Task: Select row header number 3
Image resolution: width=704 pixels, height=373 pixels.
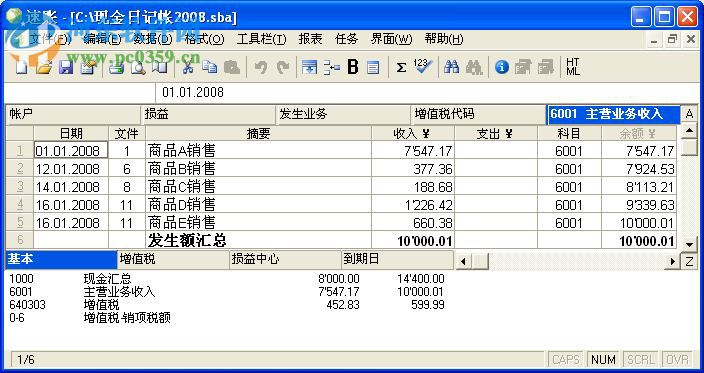Action: (20, 187)
